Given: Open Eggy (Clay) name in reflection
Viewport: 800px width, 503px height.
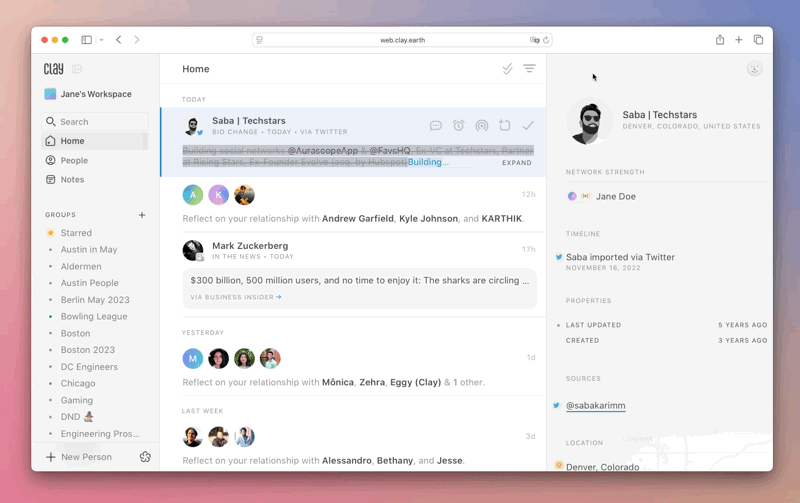Looking at the screenshot, I should click(x=415, y=383).
